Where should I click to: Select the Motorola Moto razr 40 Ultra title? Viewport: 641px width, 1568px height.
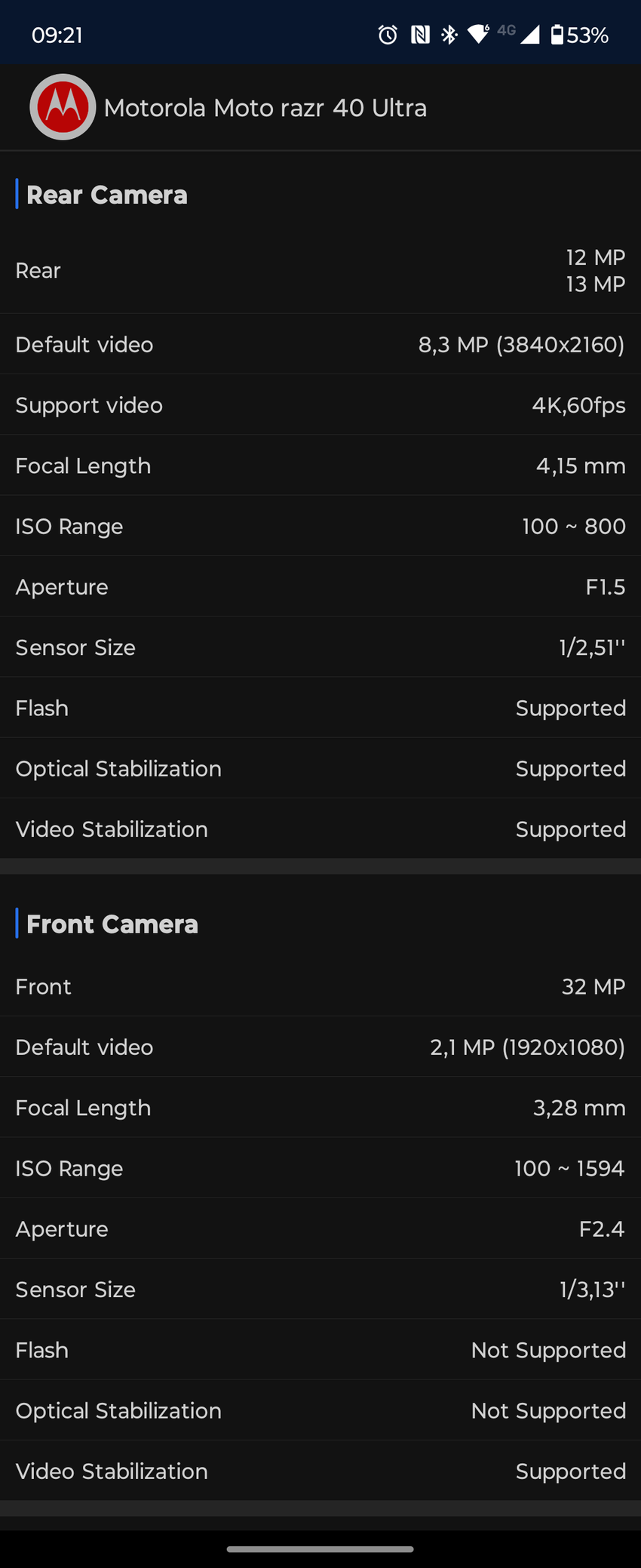pos(265,108)
